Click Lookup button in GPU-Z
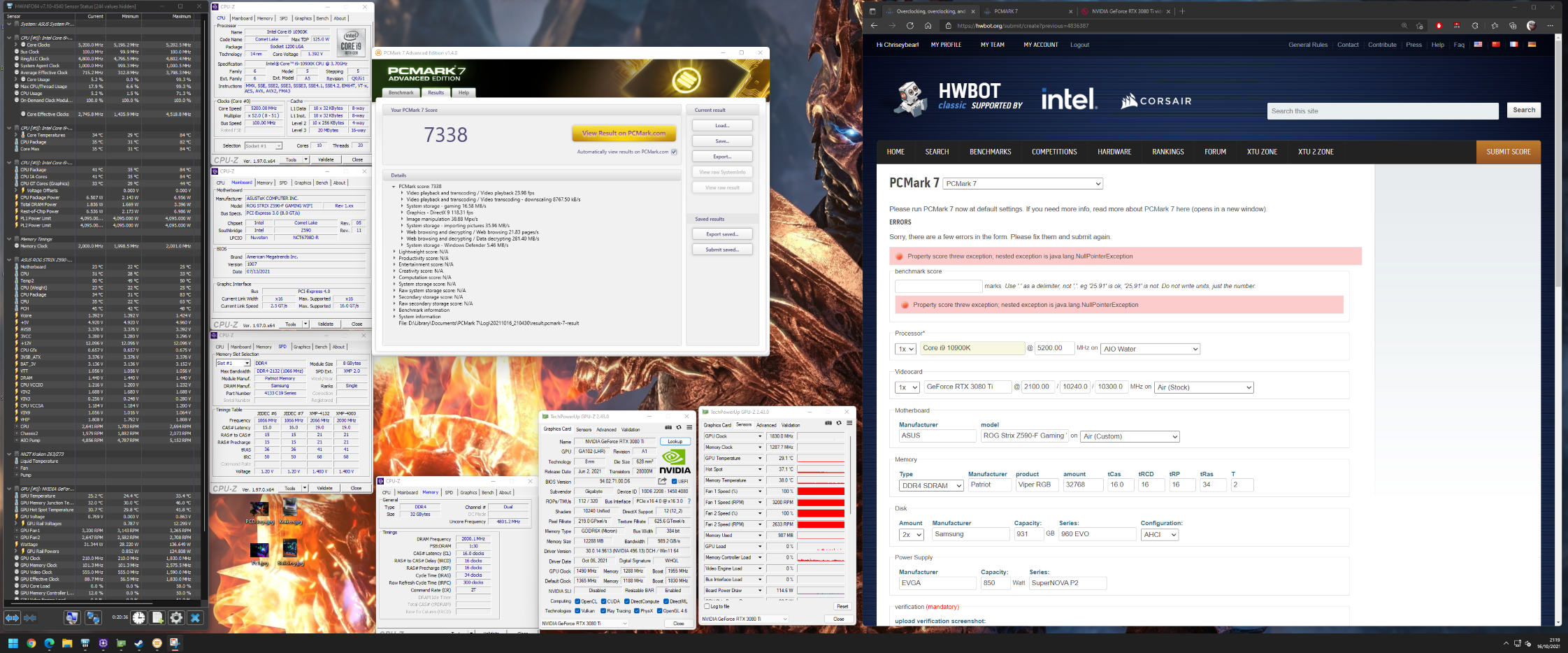Screen dimensions: 1568x653 pos(675,442)
